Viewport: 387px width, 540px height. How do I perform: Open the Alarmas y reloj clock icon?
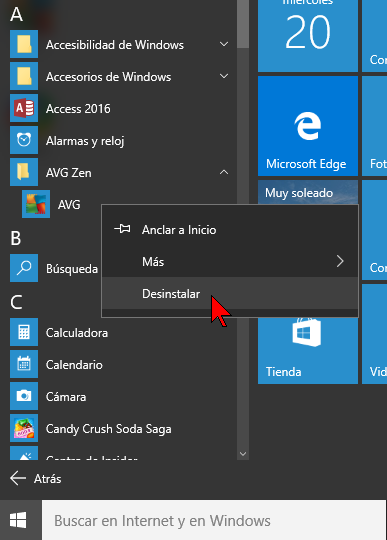(x=24, y=140)
